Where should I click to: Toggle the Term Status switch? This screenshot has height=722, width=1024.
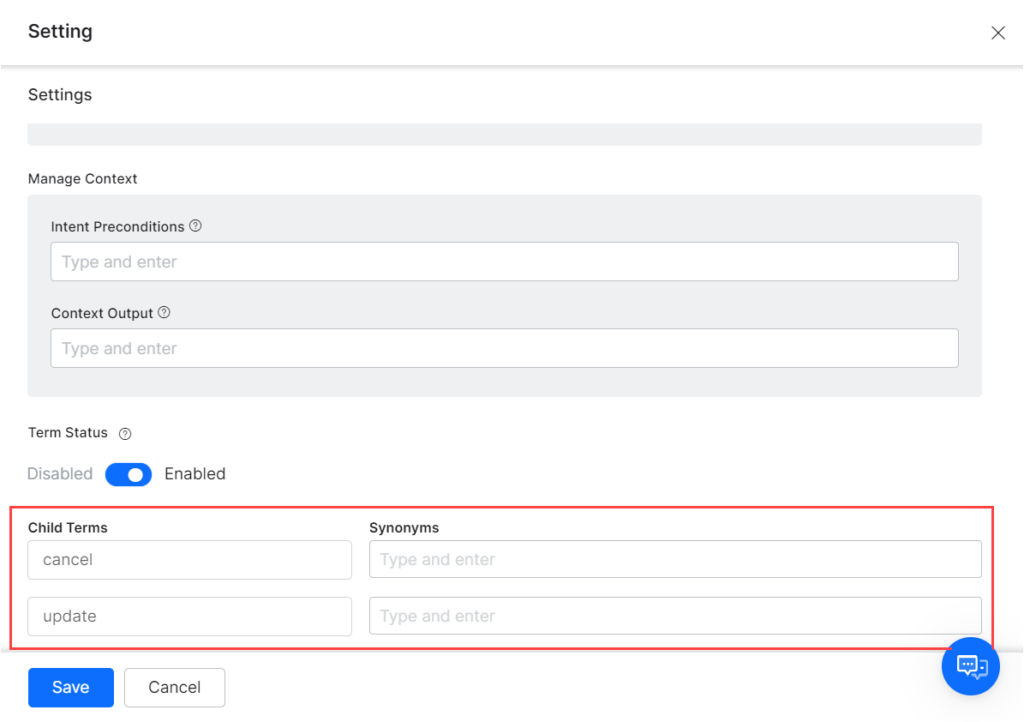(128, 474)
